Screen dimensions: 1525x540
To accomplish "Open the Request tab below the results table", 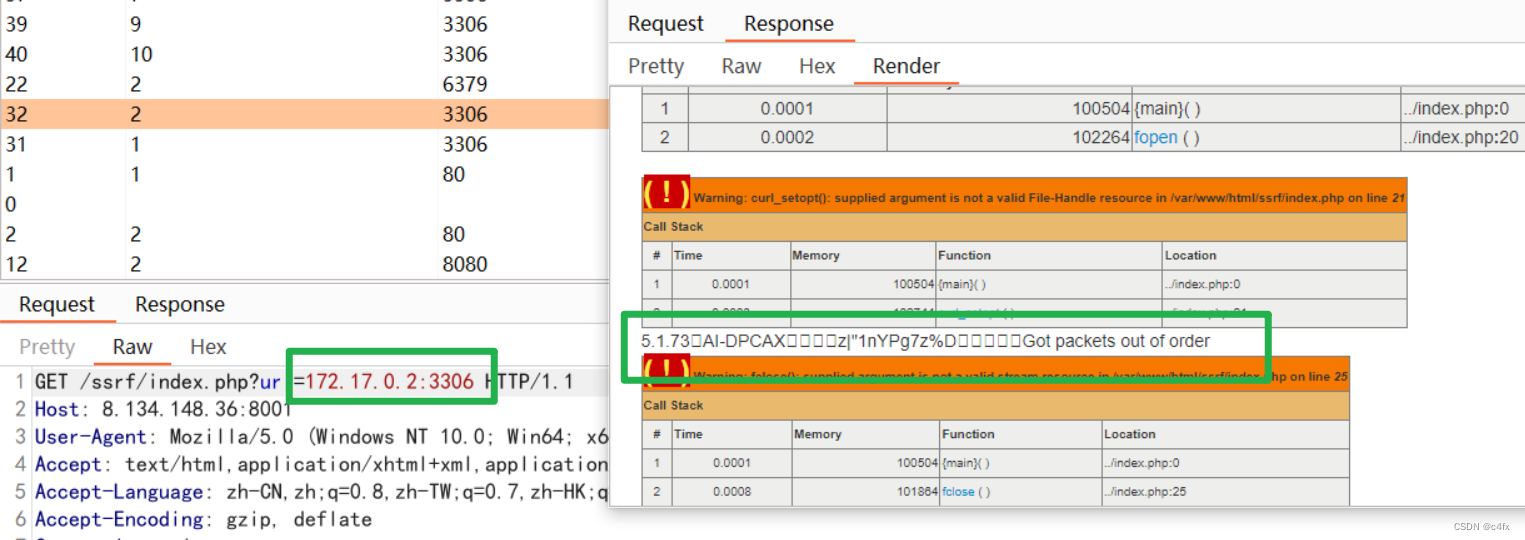I will point(57,305).
